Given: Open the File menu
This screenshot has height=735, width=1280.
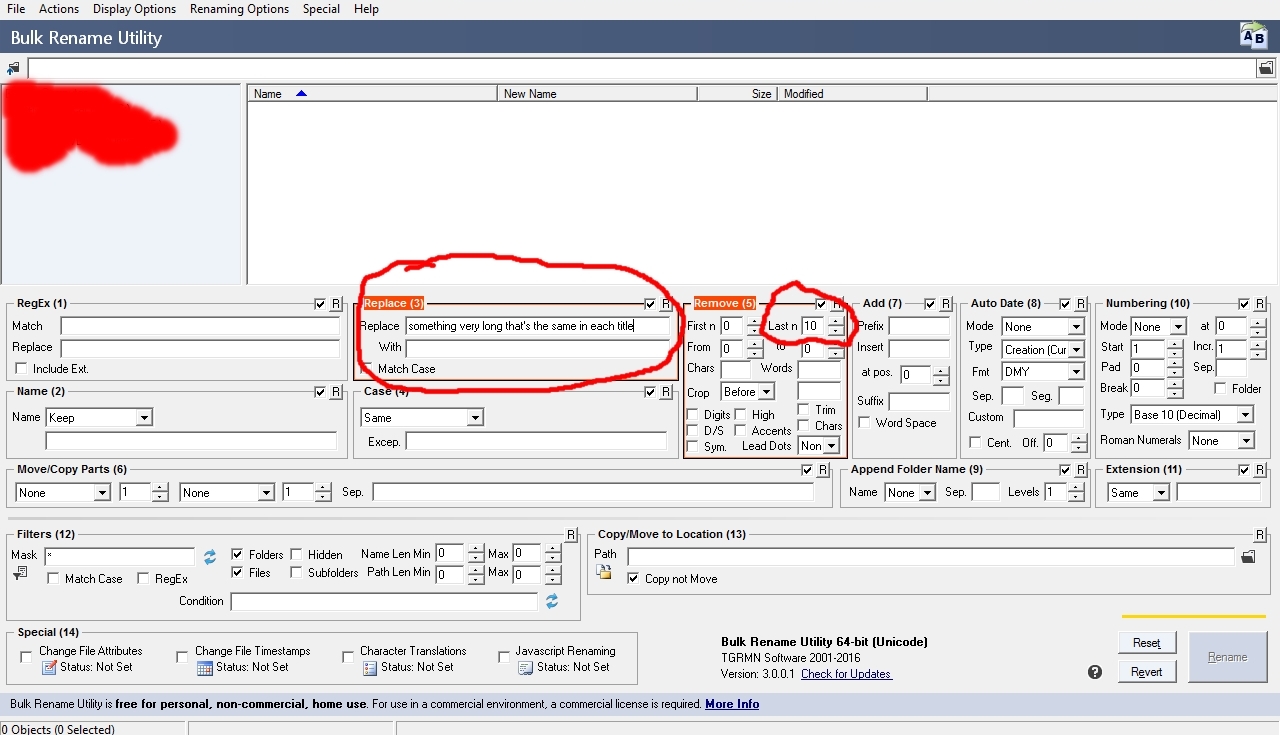Looking at the screenshot, I should click(x=16, y=9).
